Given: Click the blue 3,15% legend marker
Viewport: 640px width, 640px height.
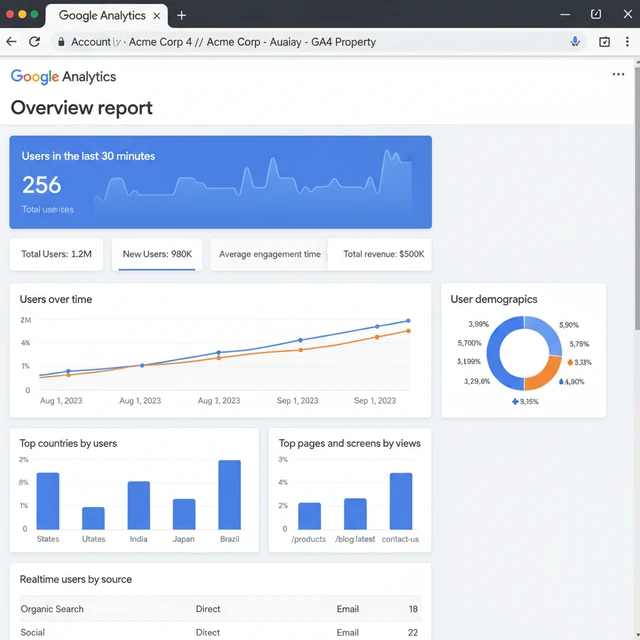Looking at the screenshot, I should 515,402.
